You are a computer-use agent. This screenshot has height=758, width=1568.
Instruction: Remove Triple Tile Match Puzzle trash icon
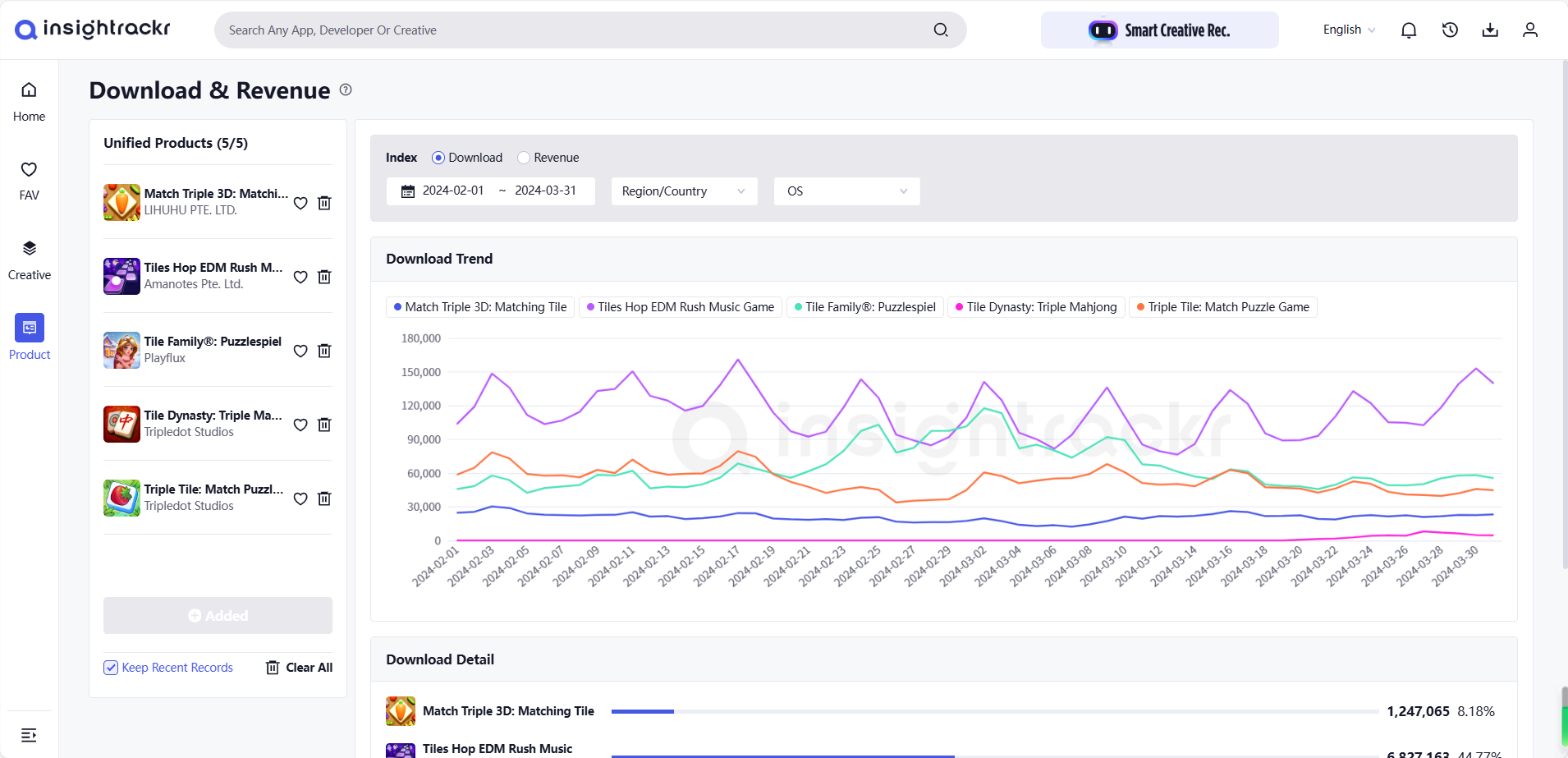tap(324, 498)
